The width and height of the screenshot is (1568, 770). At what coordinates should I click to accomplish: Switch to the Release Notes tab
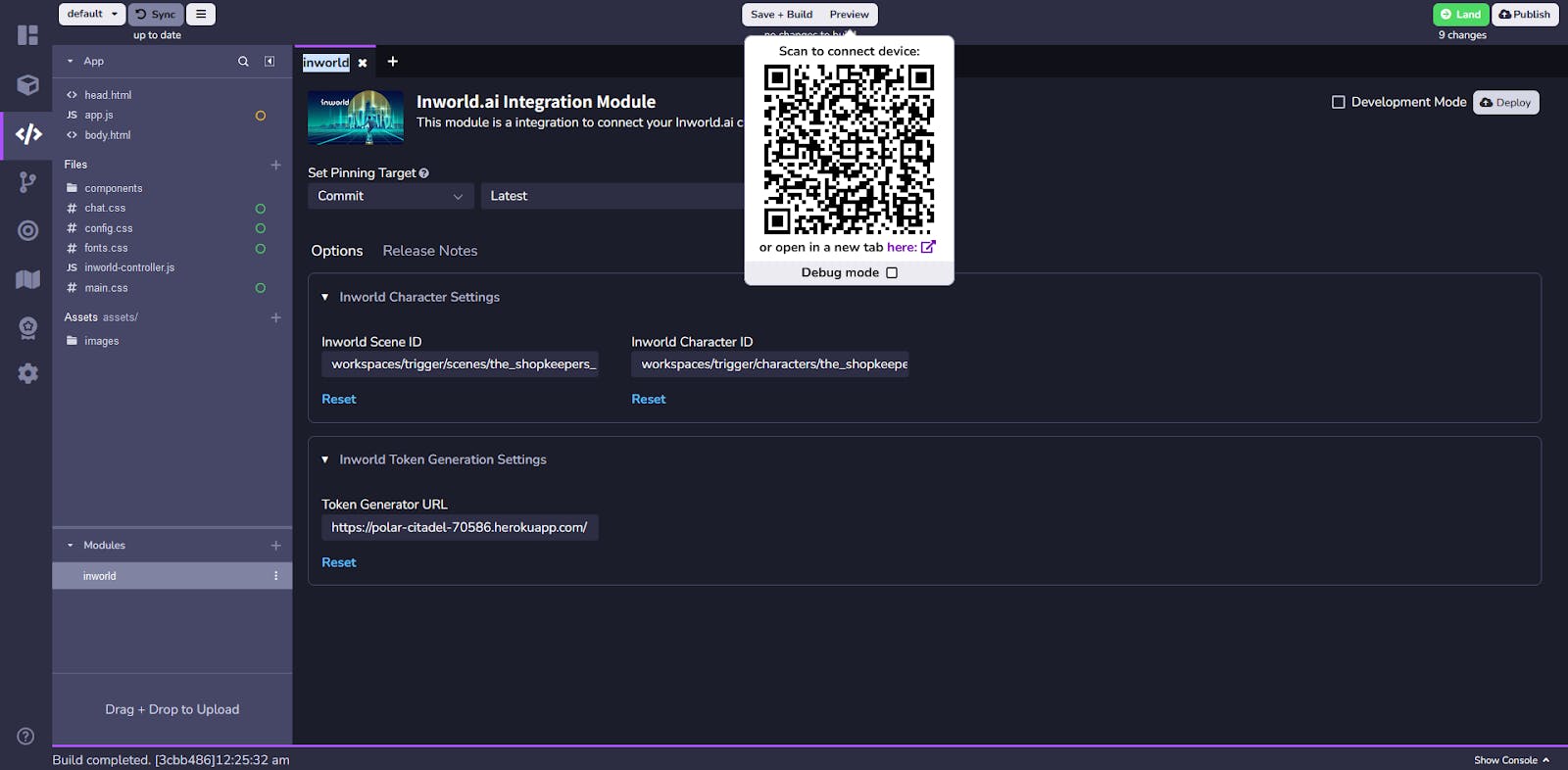pos(430,251)
